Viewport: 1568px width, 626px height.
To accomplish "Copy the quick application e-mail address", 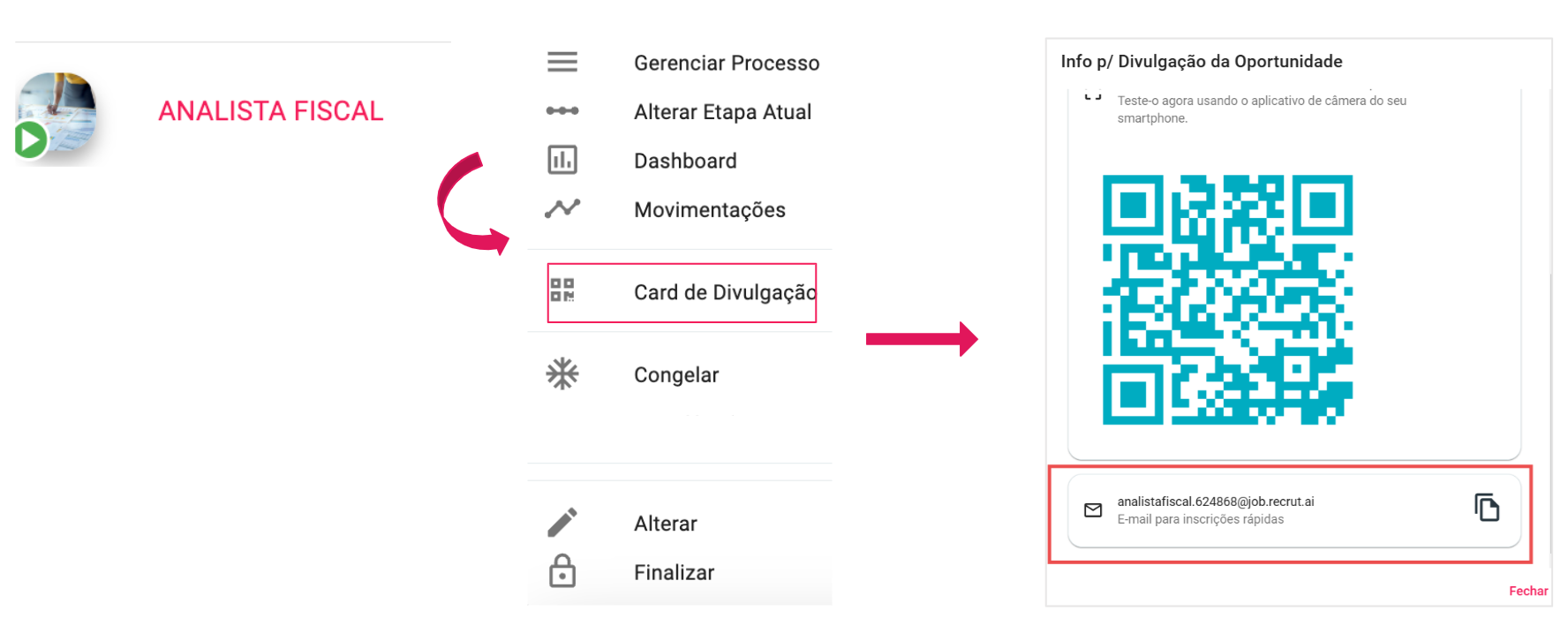I will pyautogui.click(x=1487, y=508).
